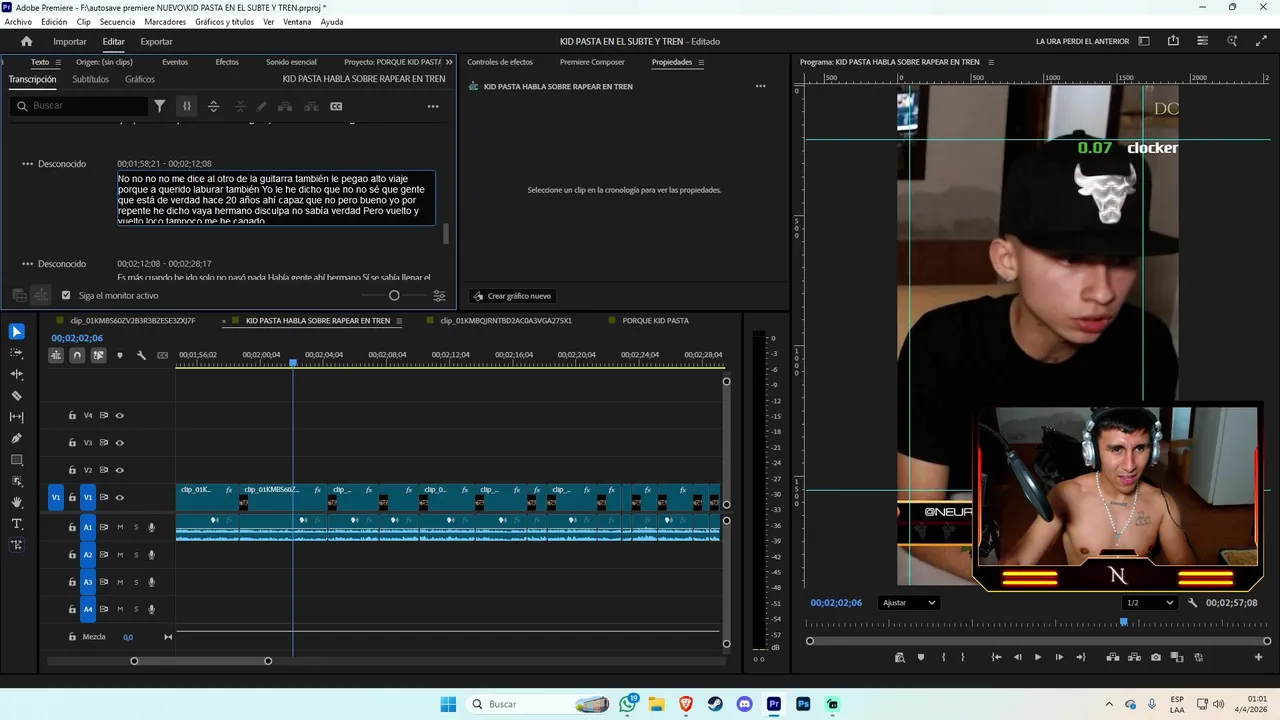
Task: Toggle insert sequences as nests button
Action: (x=56, y=355)
